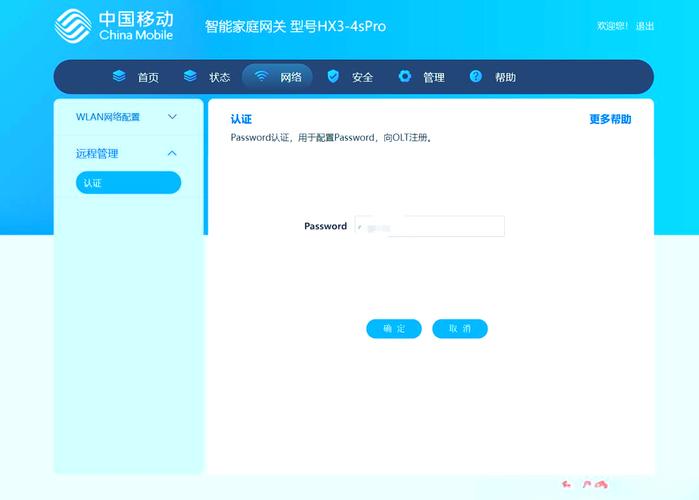
Task: Open the WLAN网络配置 sidebar section
Action: point(128,117)
